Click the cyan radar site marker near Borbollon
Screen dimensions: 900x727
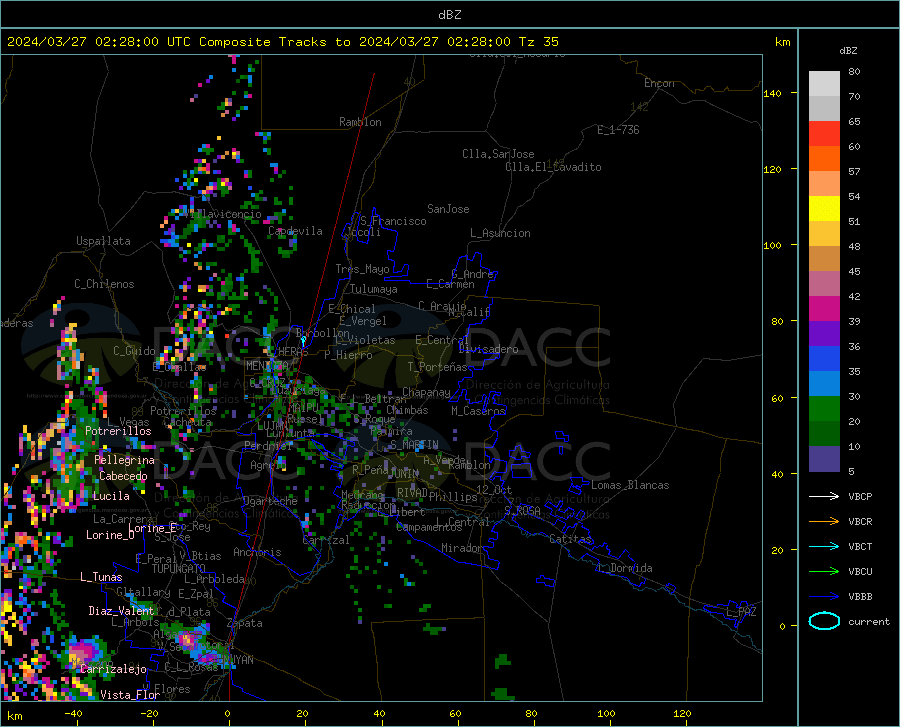tap(303, 340)
